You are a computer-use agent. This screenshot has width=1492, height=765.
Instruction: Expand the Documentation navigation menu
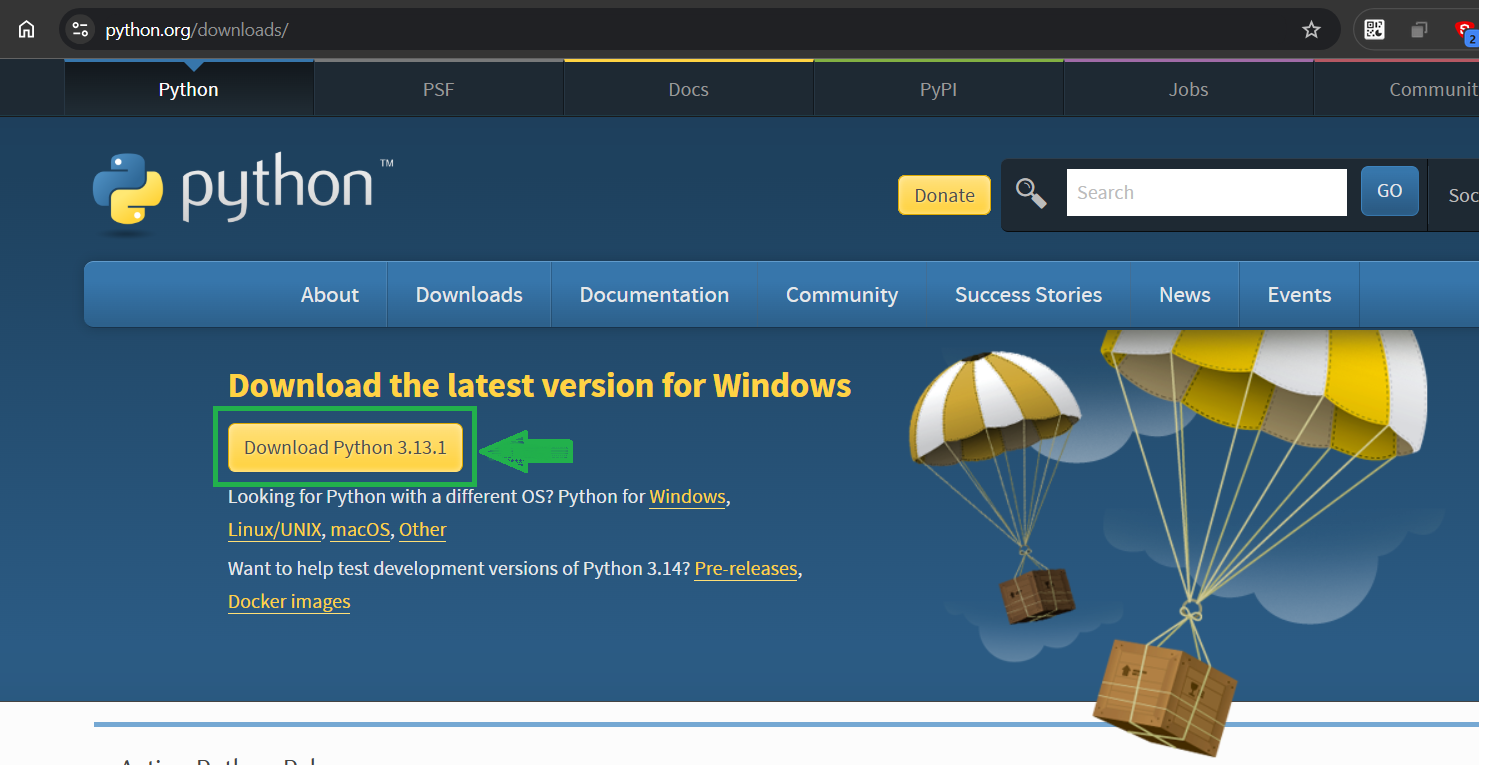(654, 295)
